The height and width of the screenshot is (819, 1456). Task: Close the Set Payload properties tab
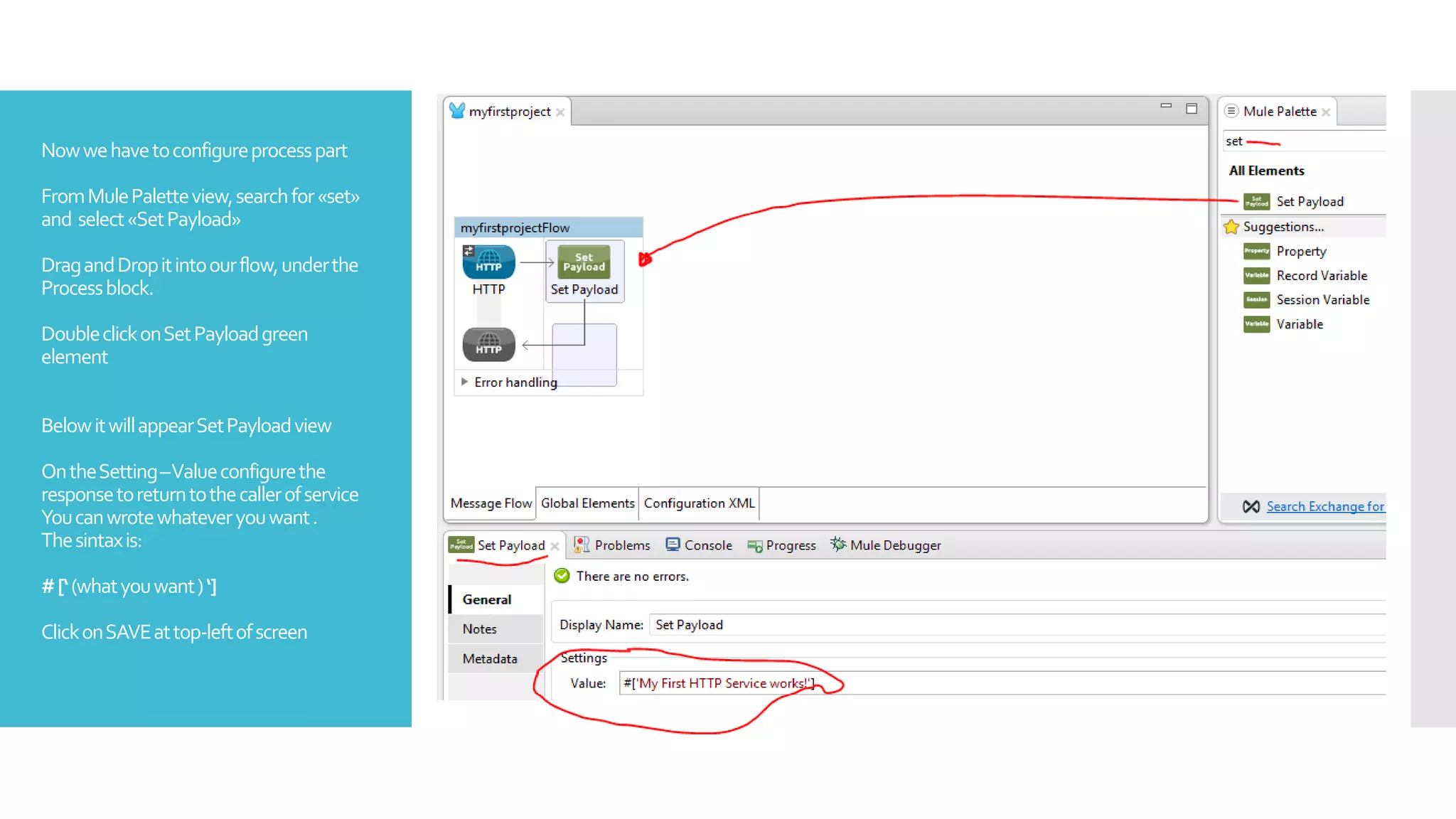pyautogui.click(x=555, y=546)
